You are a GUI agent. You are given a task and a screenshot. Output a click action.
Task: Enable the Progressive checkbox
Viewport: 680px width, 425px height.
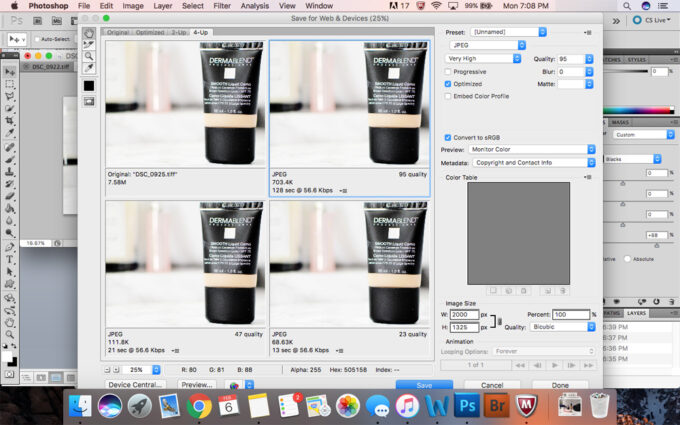click(x=448, y=72)
